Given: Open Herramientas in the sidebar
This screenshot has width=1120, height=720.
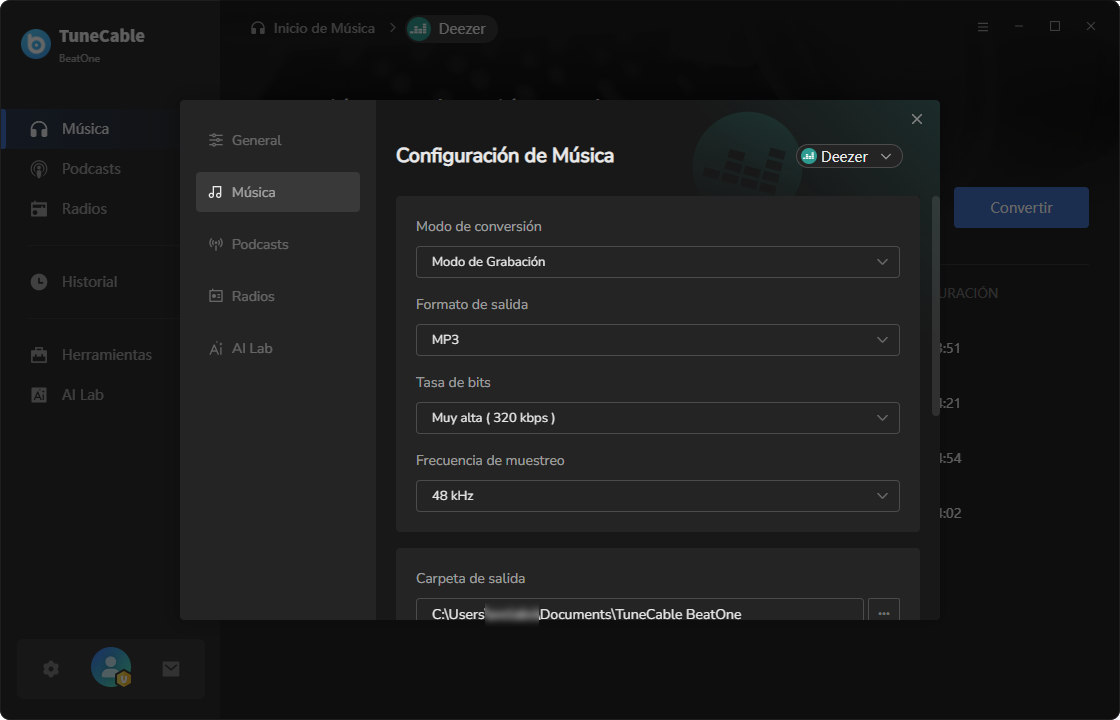Looking at the screenshot, I should click(106, 355).
